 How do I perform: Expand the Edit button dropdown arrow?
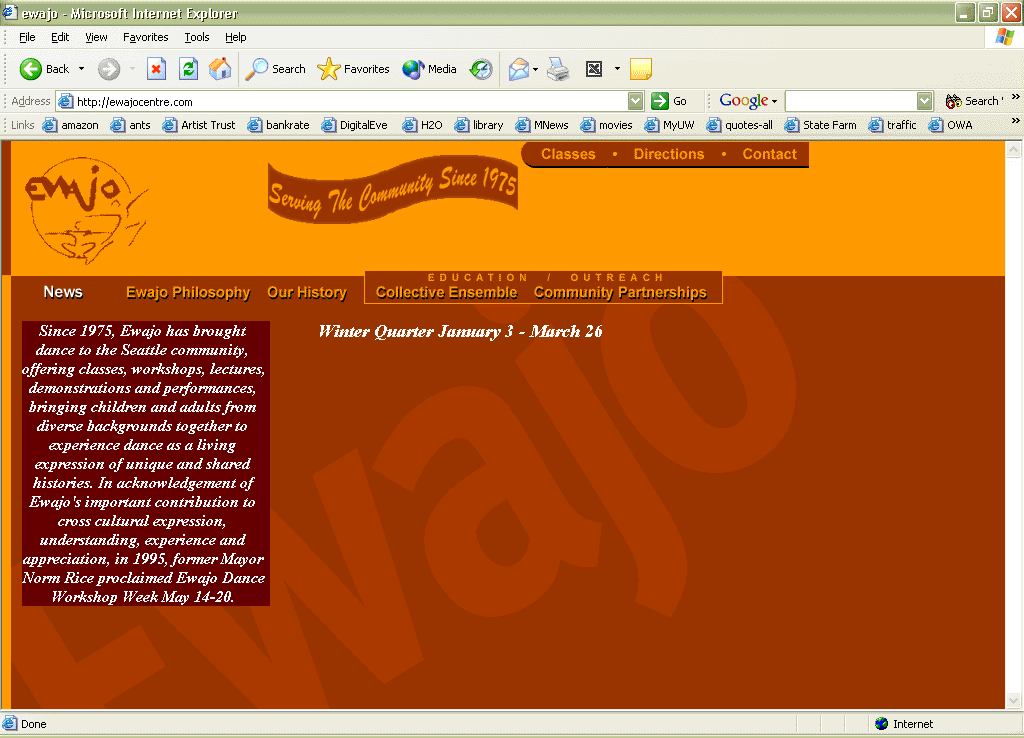click(616, 69)
